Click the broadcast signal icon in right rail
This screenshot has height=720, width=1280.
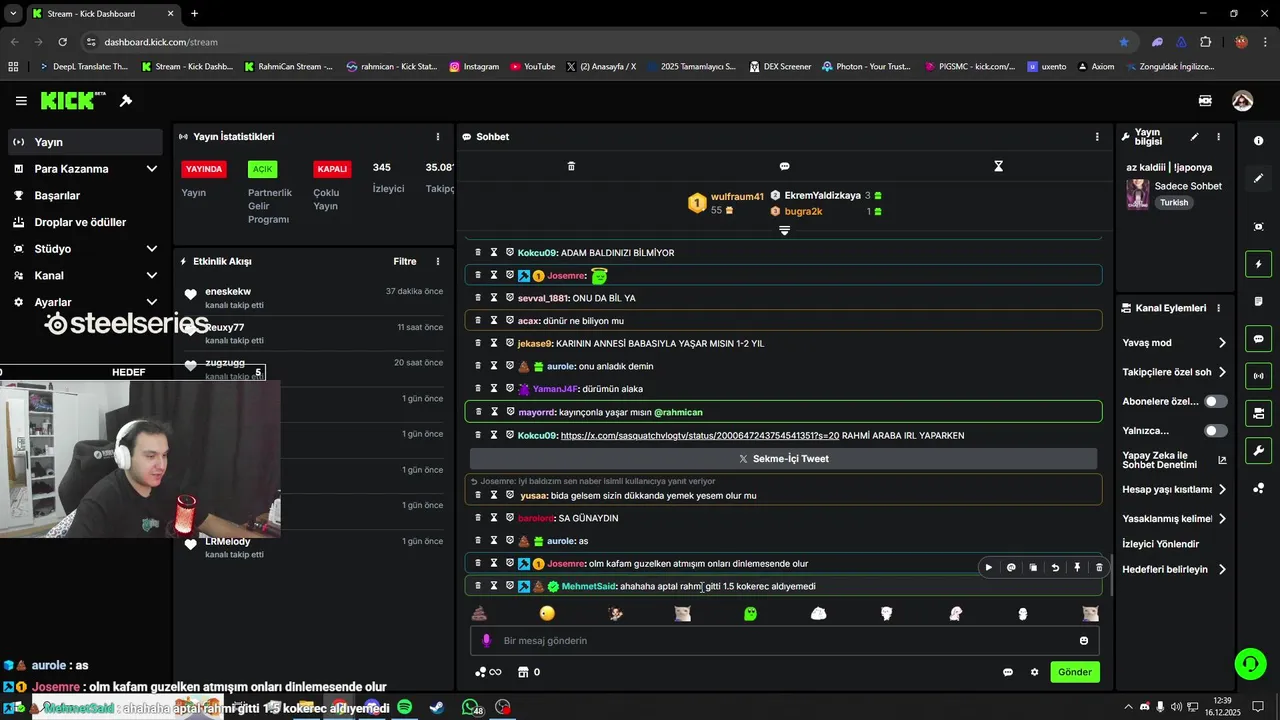[1258, 376]
